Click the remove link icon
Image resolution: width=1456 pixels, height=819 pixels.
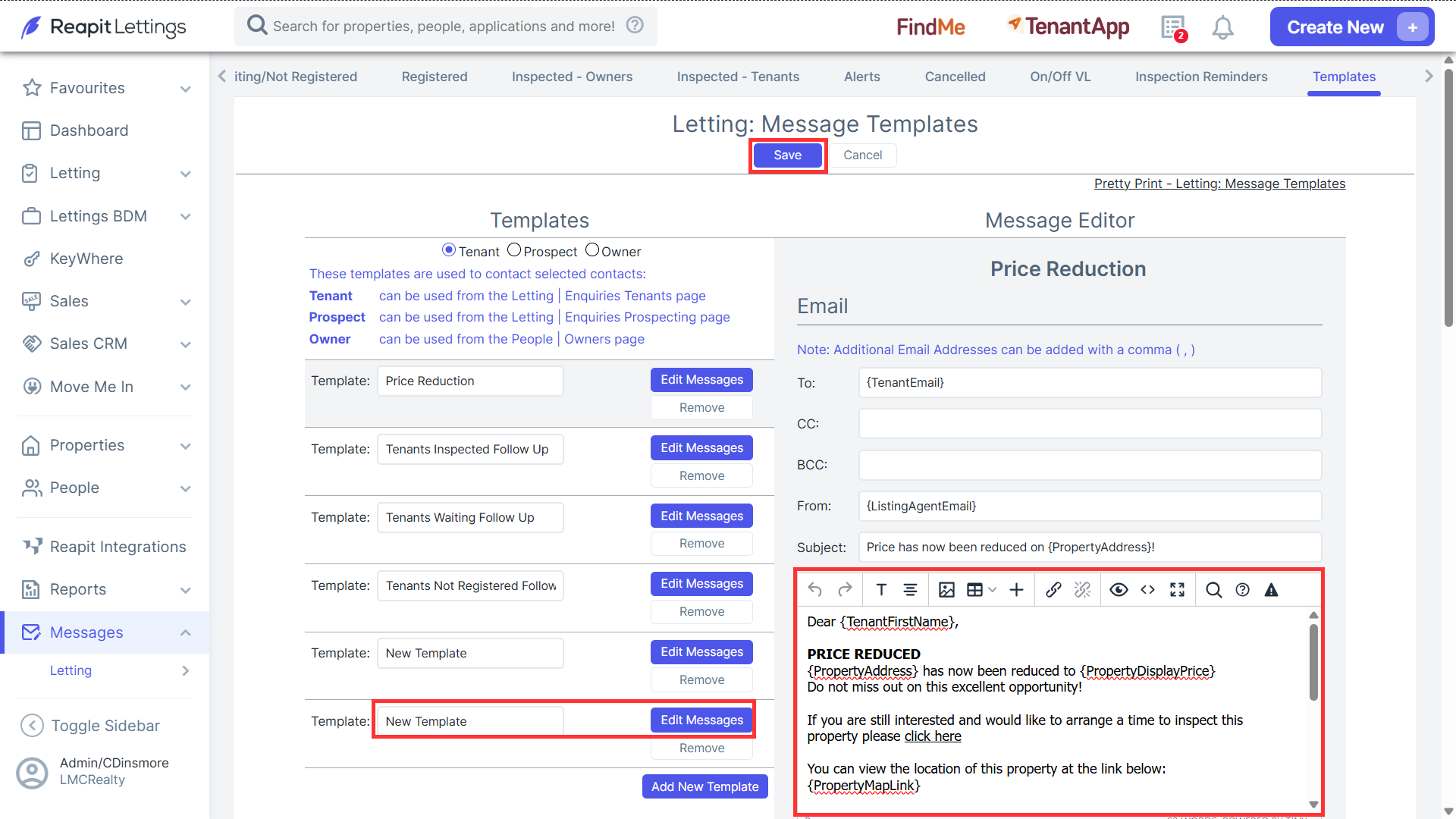pyautogui.click(x=1082, y=590)
